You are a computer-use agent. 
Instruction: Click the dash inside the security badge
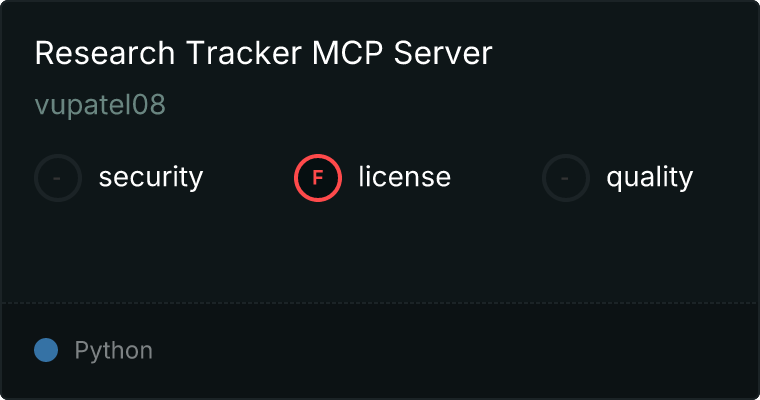[x=57, y=178]
